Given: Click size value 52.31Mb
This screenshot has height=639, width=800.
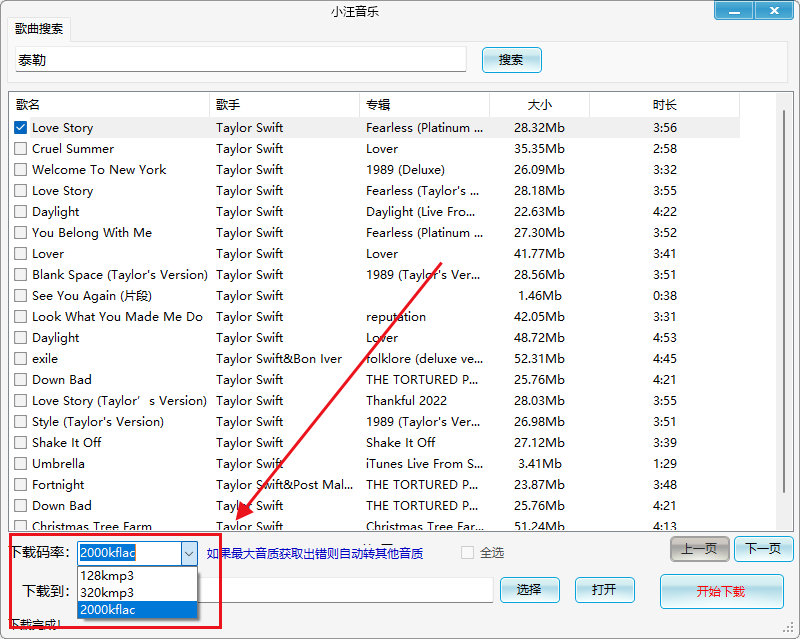Looking at the screenshot, I should click(539, 359).
